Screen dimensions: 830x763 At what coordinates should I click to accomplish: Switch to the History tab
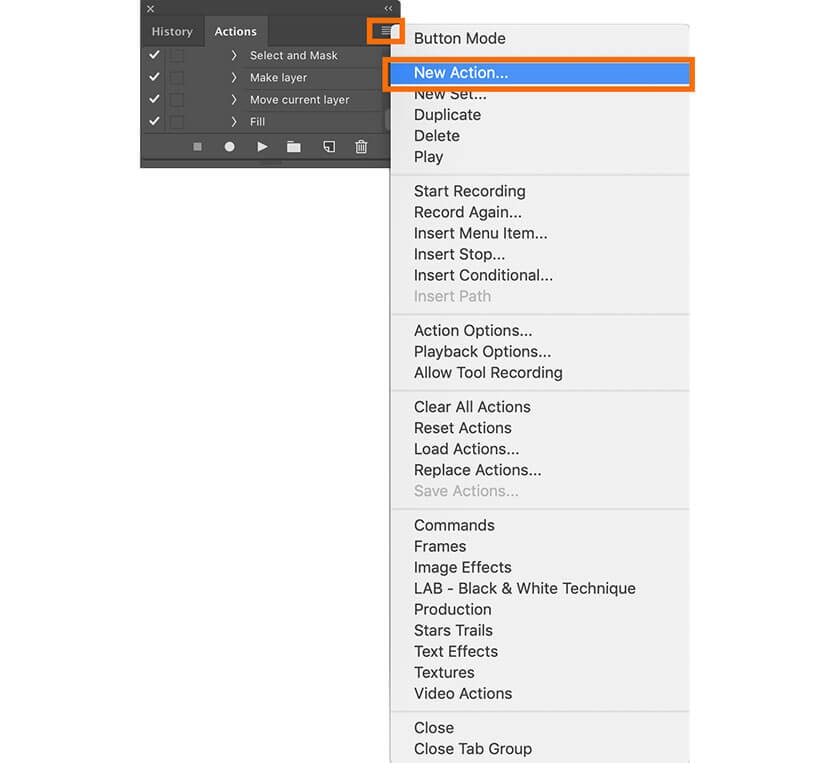coord(172,32)
